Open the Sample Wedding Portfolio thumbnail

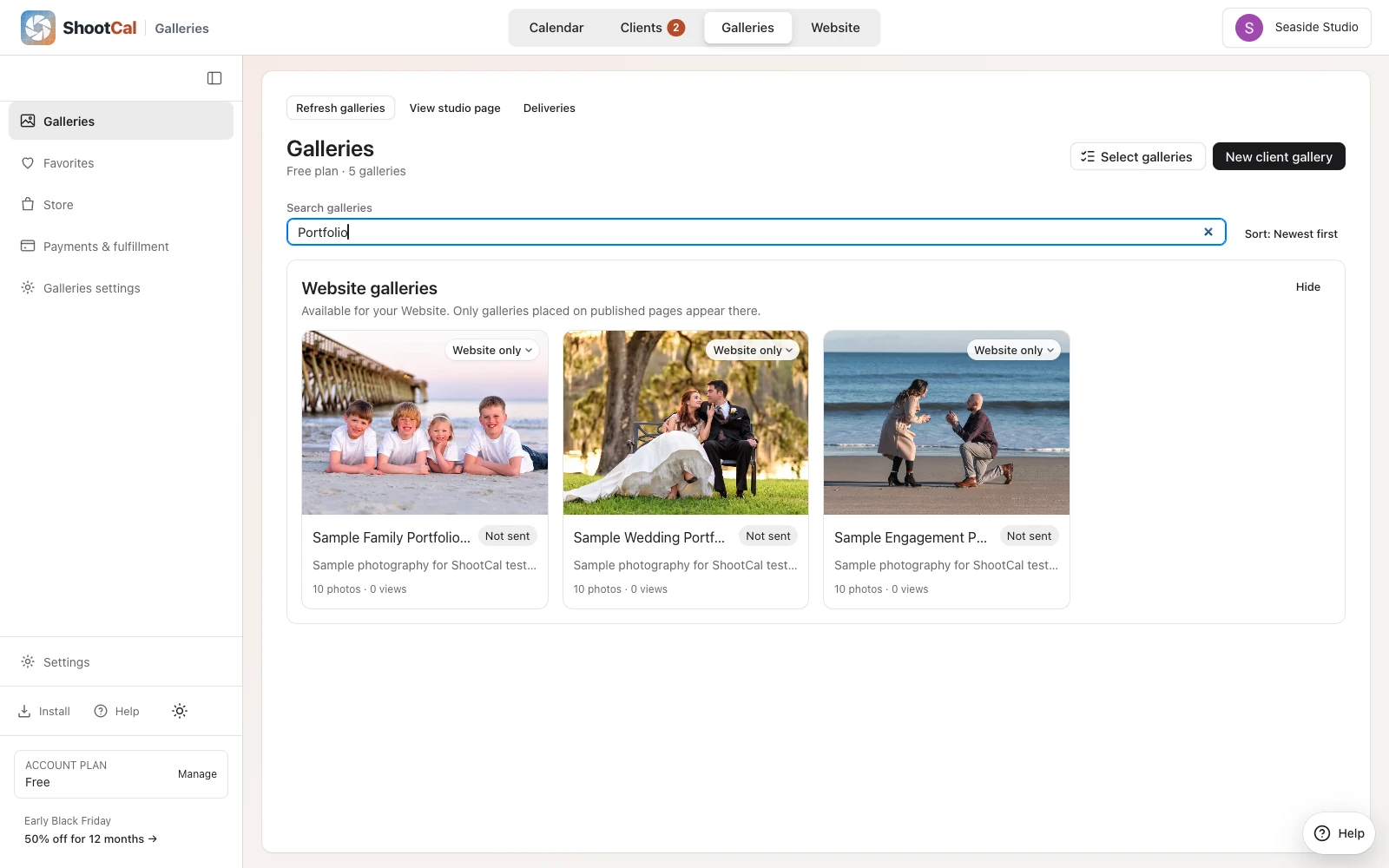[686, 423]
